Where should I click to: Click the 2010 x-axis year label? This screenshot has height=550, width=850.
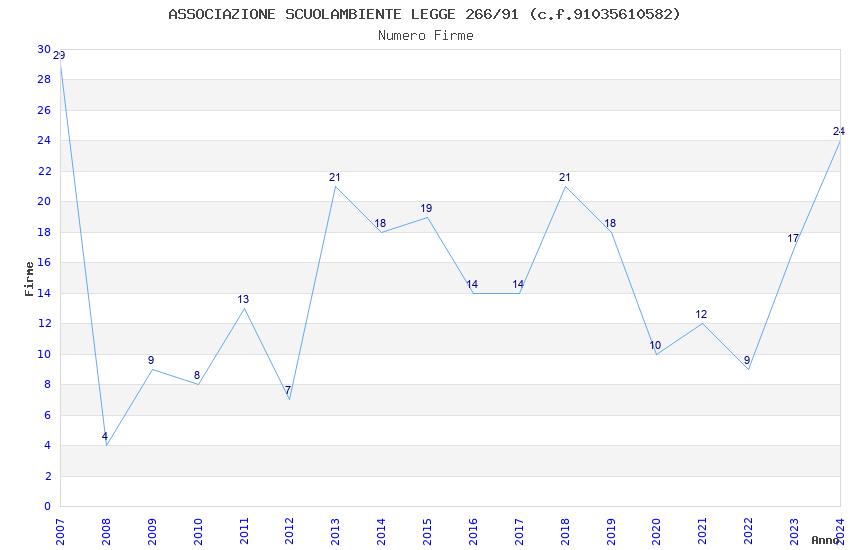198,532
